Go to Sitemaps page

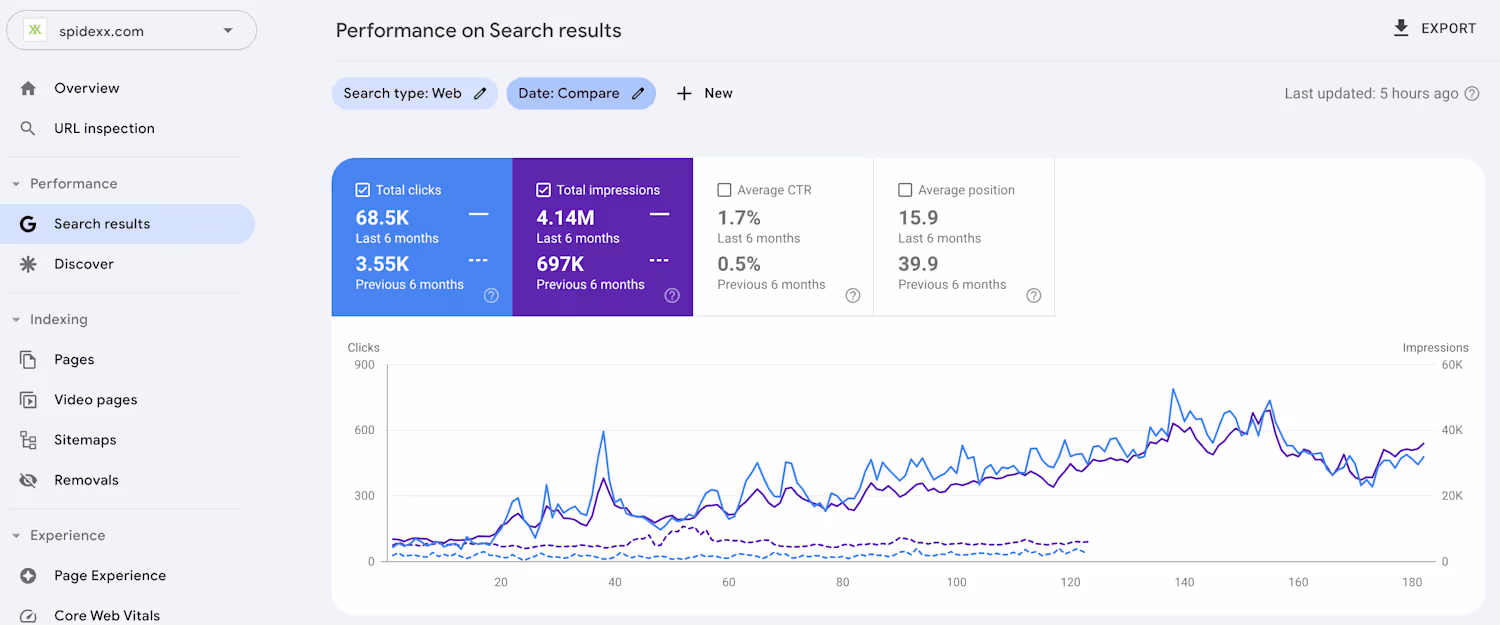point(85,440)
